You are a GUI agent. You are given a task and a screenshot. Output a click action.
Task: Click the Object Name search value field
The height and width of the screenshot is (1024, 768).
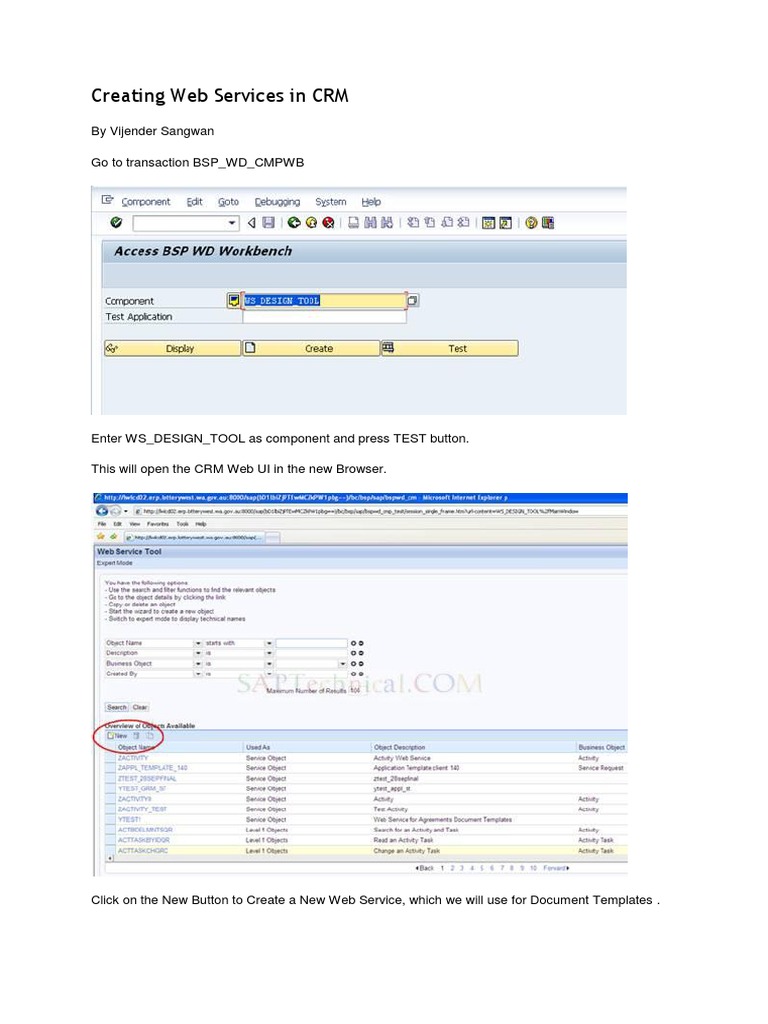point(311,643)
